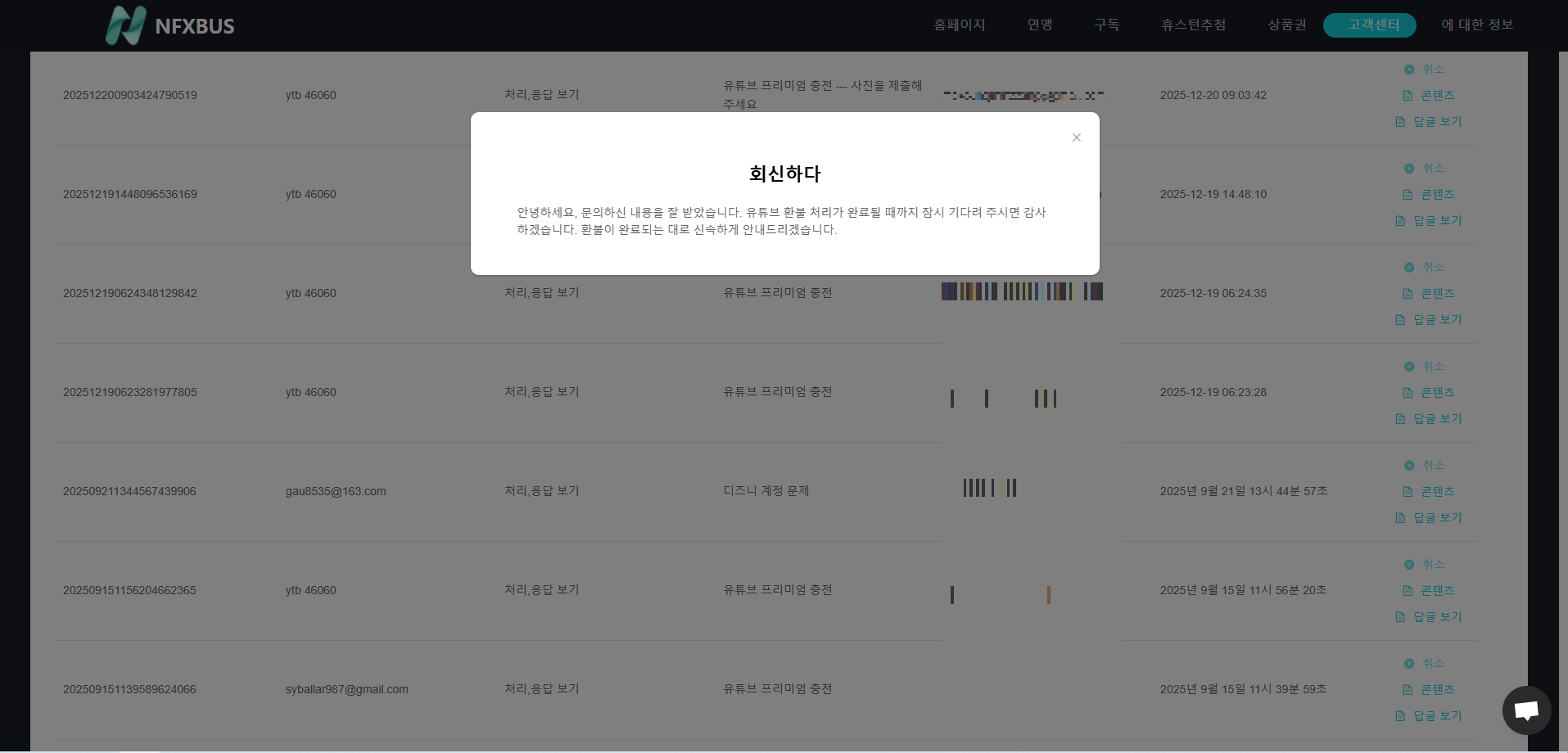This screenshot has height=753, width=1568.
Task: Click timestamp 2025-12-20 09:03:42
Action: 1213,95
